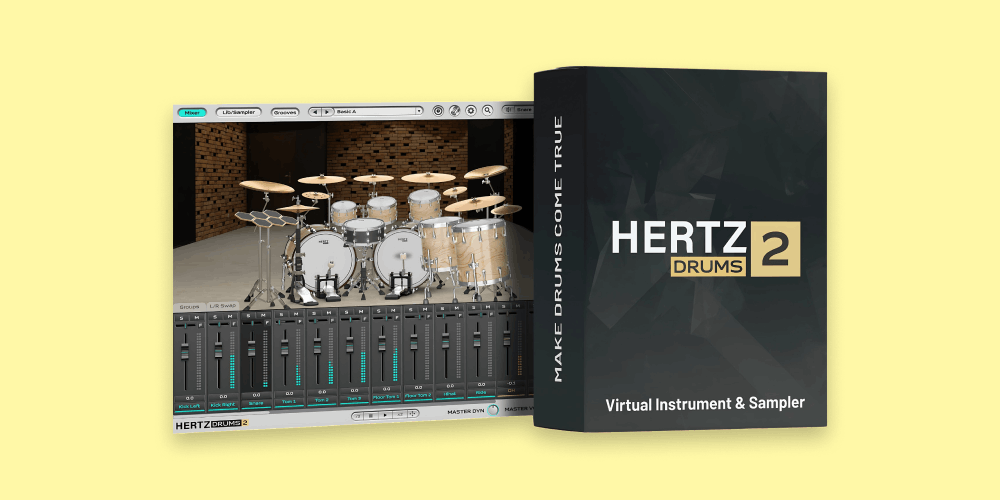Solo the Floor Tom 1 channel
Viewport: 1000px width, 500px height.
379,311
